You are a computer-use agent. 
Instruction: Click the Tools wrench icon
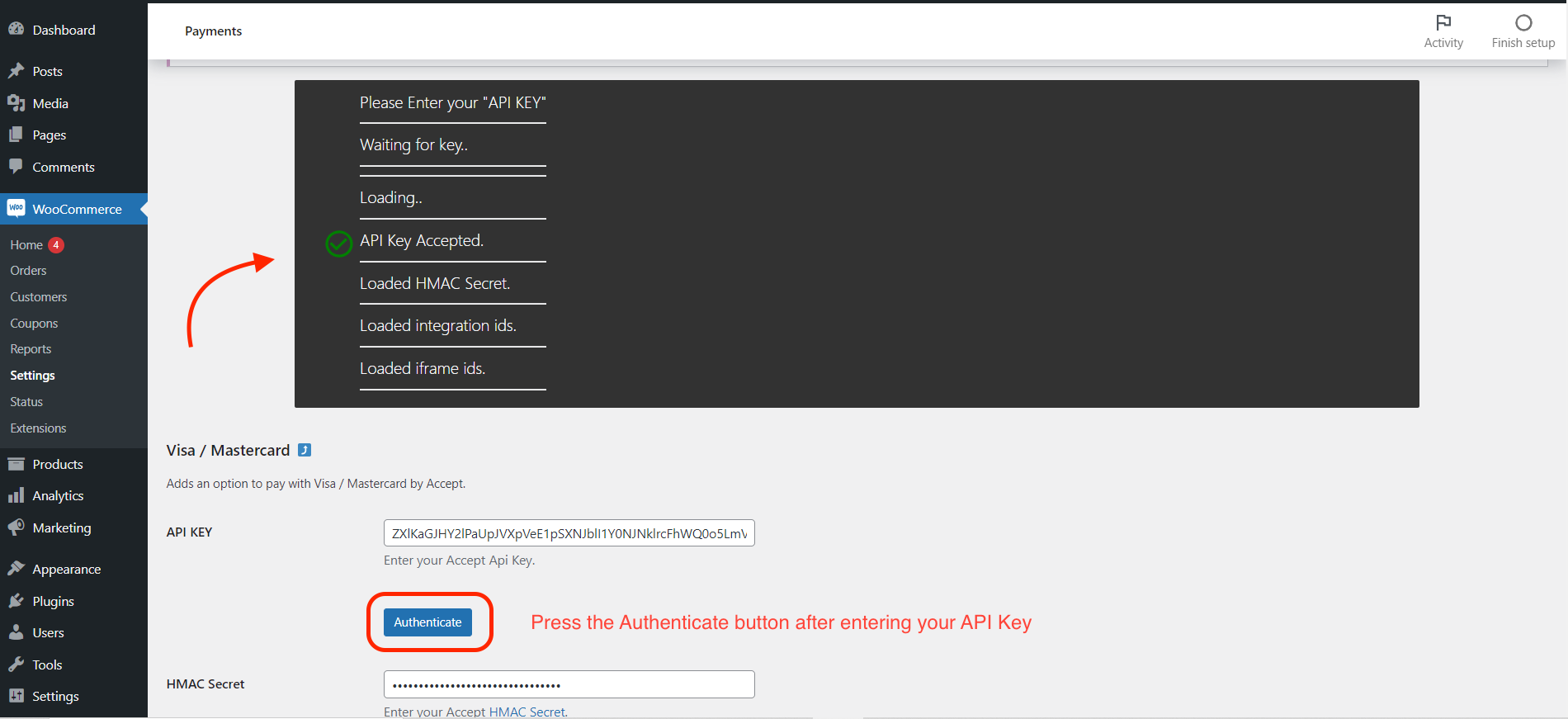pyautogui.click(x=16, y=664)
